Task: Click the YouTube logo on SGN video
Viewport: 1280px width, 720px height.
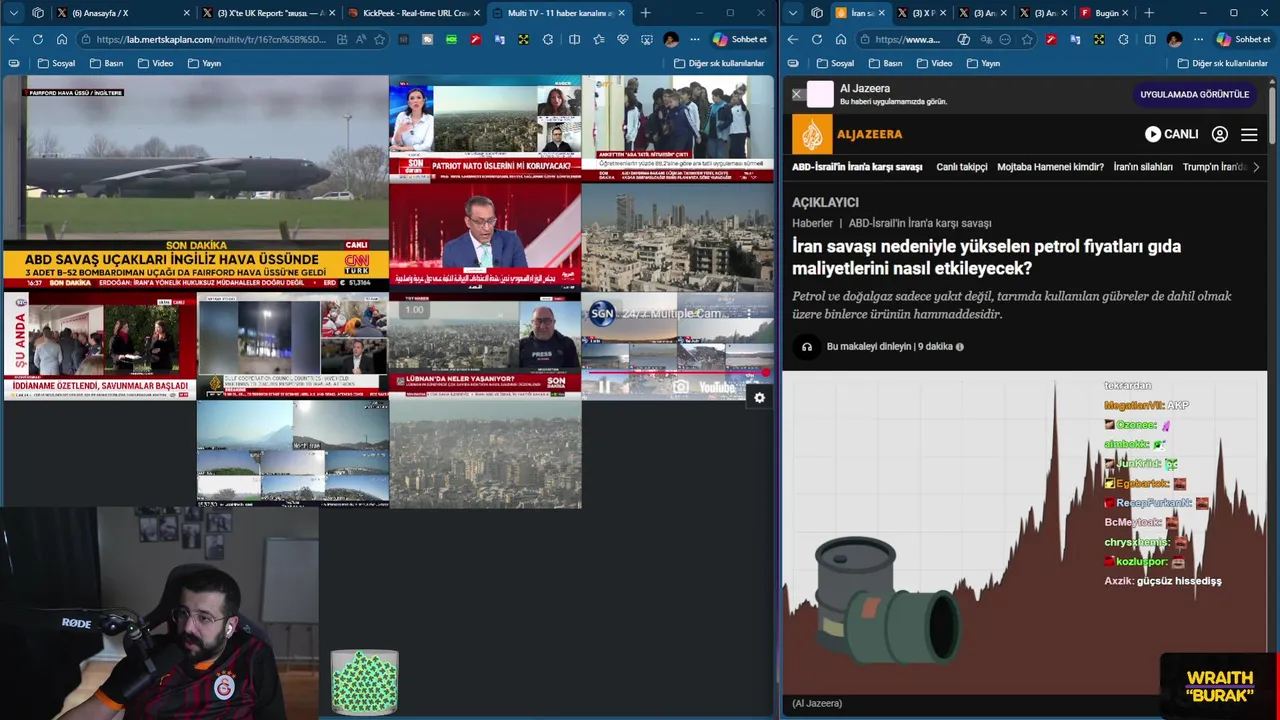Action: coord(716,387)
